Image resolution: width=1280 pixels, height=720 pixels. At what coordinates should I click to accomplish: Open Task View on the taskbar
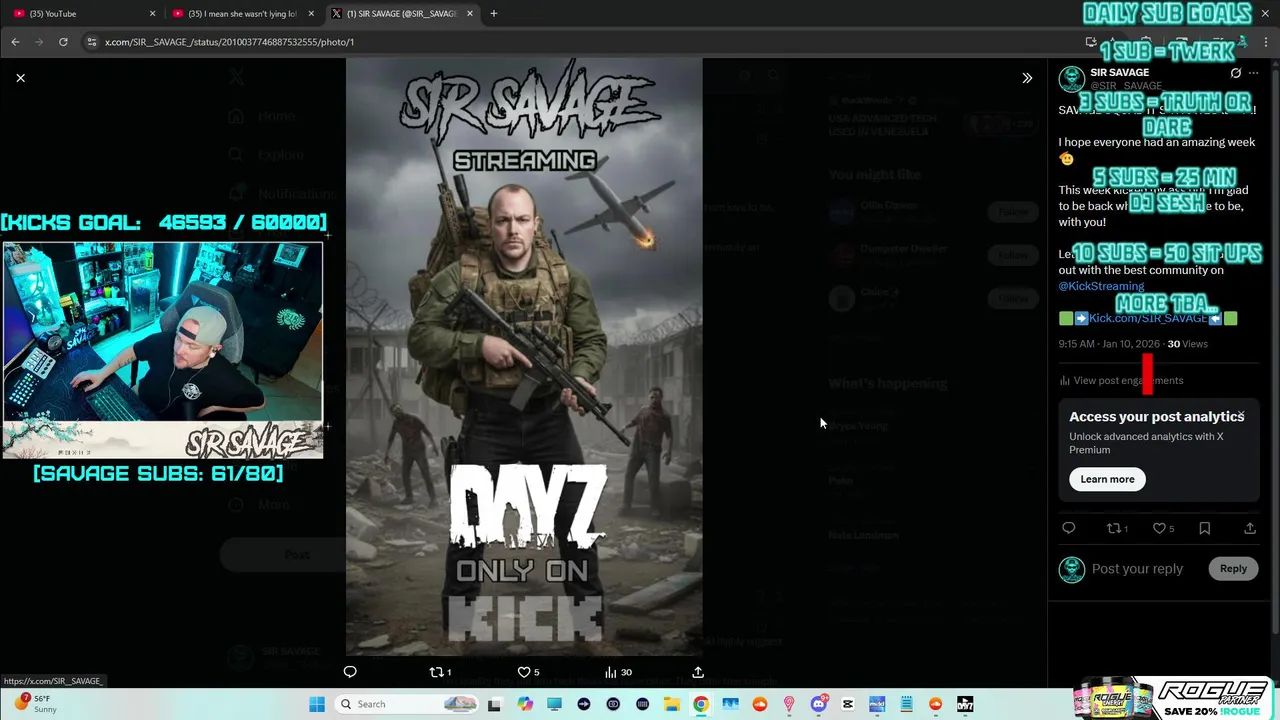pos(494,704)
